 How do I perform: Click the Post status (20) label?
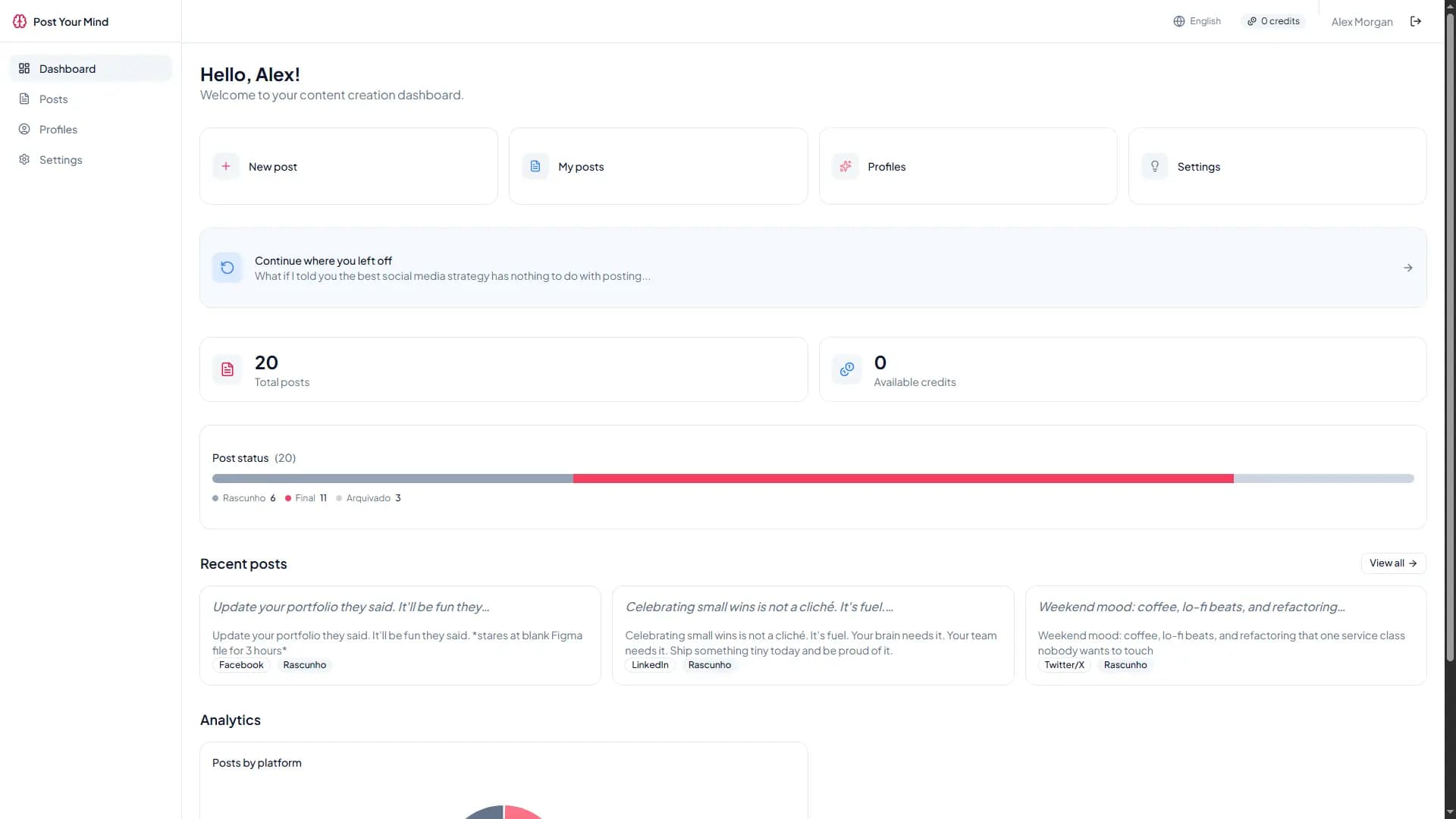pyautogui.click(x=254, y=458)
